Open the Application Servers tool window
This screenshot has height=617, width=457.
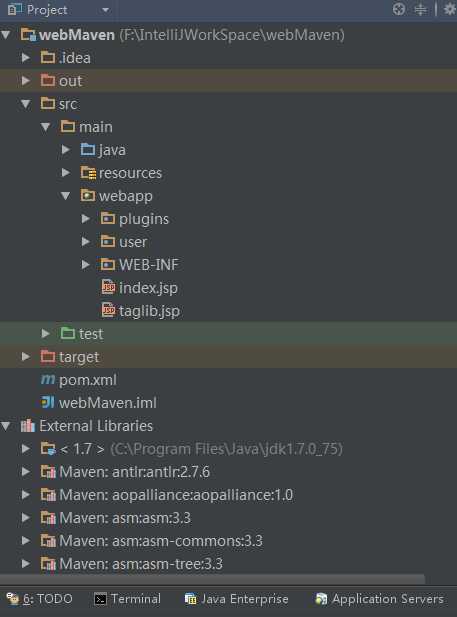point(380,599)
